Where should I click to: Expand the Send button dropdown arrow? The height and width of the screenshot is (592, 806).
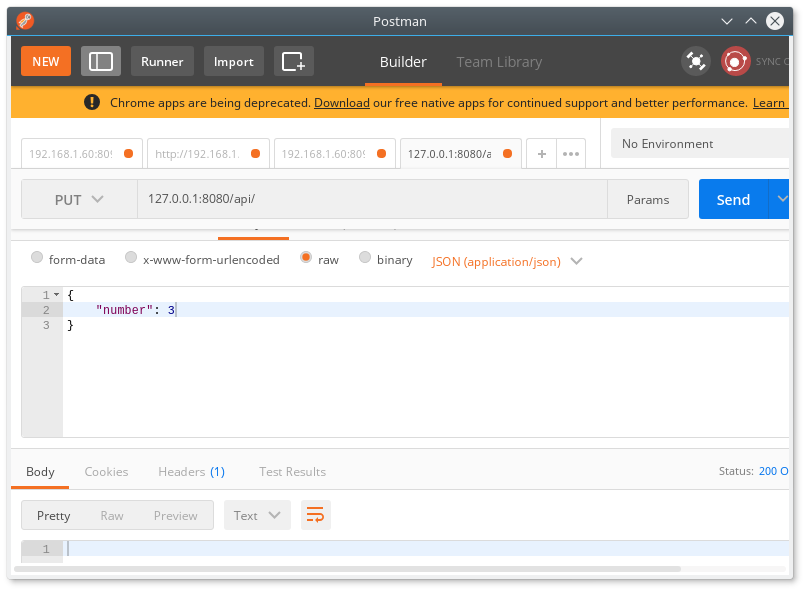(779, 199)
